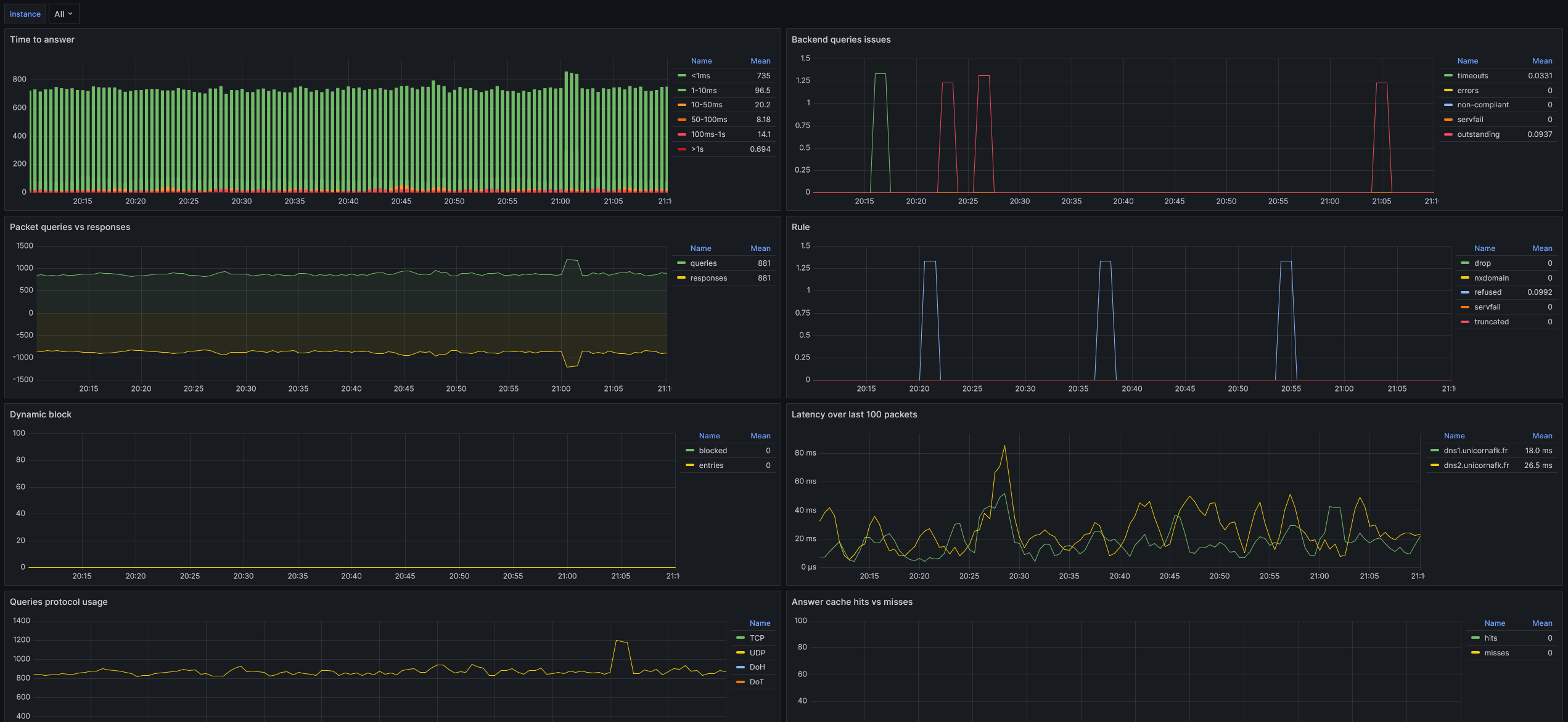Click the instance variable label
This screenshot has width=1568, height=722.
click(25, 14)
